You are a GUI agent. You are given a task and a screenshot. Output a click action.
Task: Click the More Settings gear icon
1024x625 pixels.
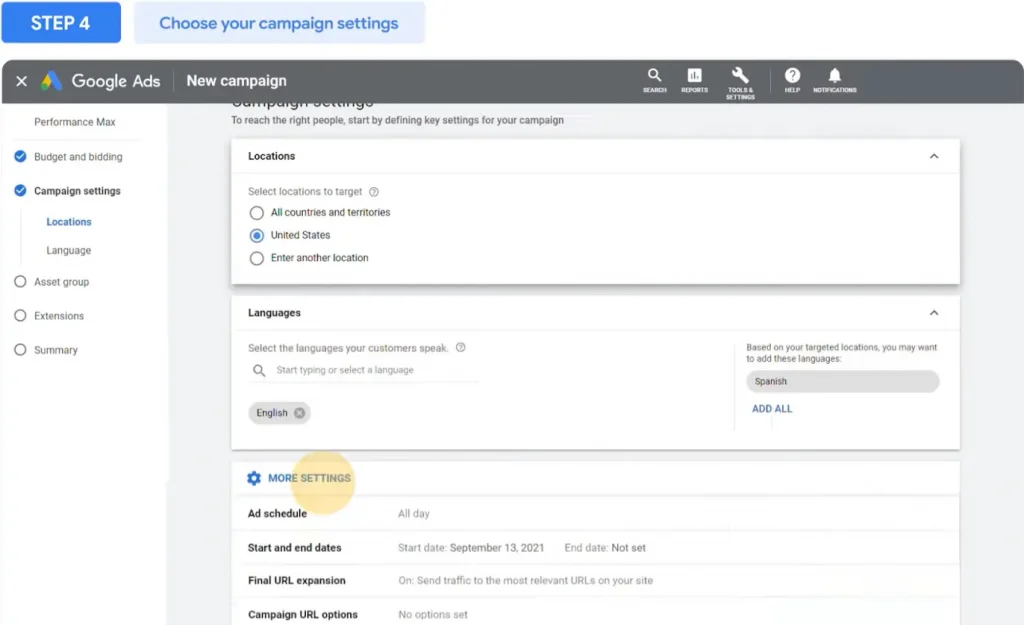pos(254,478)
